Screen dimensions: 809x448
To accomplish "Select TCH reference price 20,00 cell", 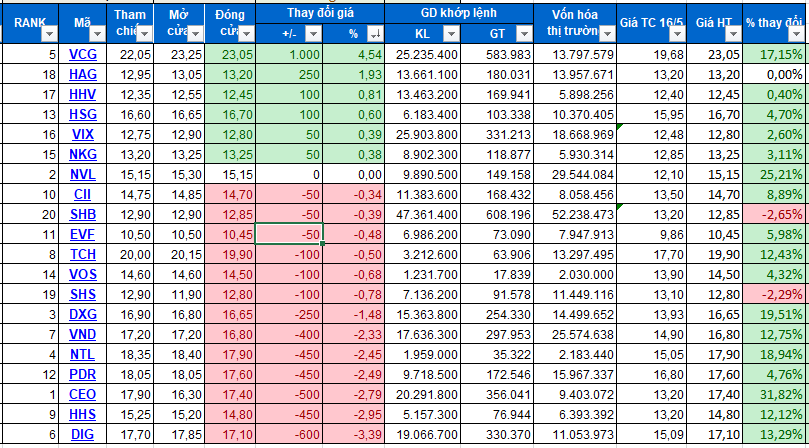I will click(129, 254).
